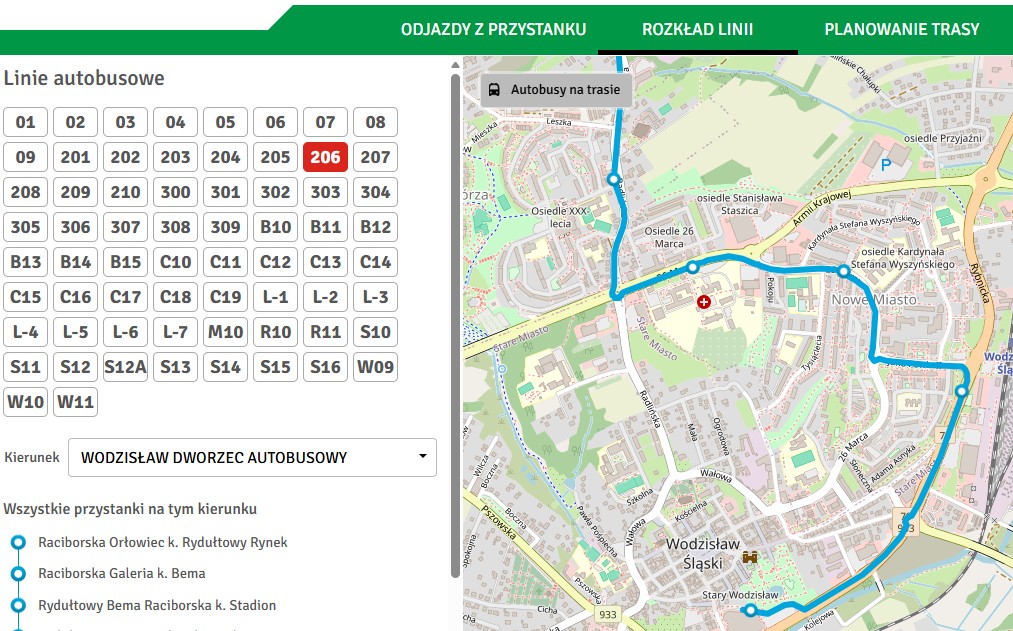Click the Raciborska Galeria k. Bema stop circle

[17, 574]
